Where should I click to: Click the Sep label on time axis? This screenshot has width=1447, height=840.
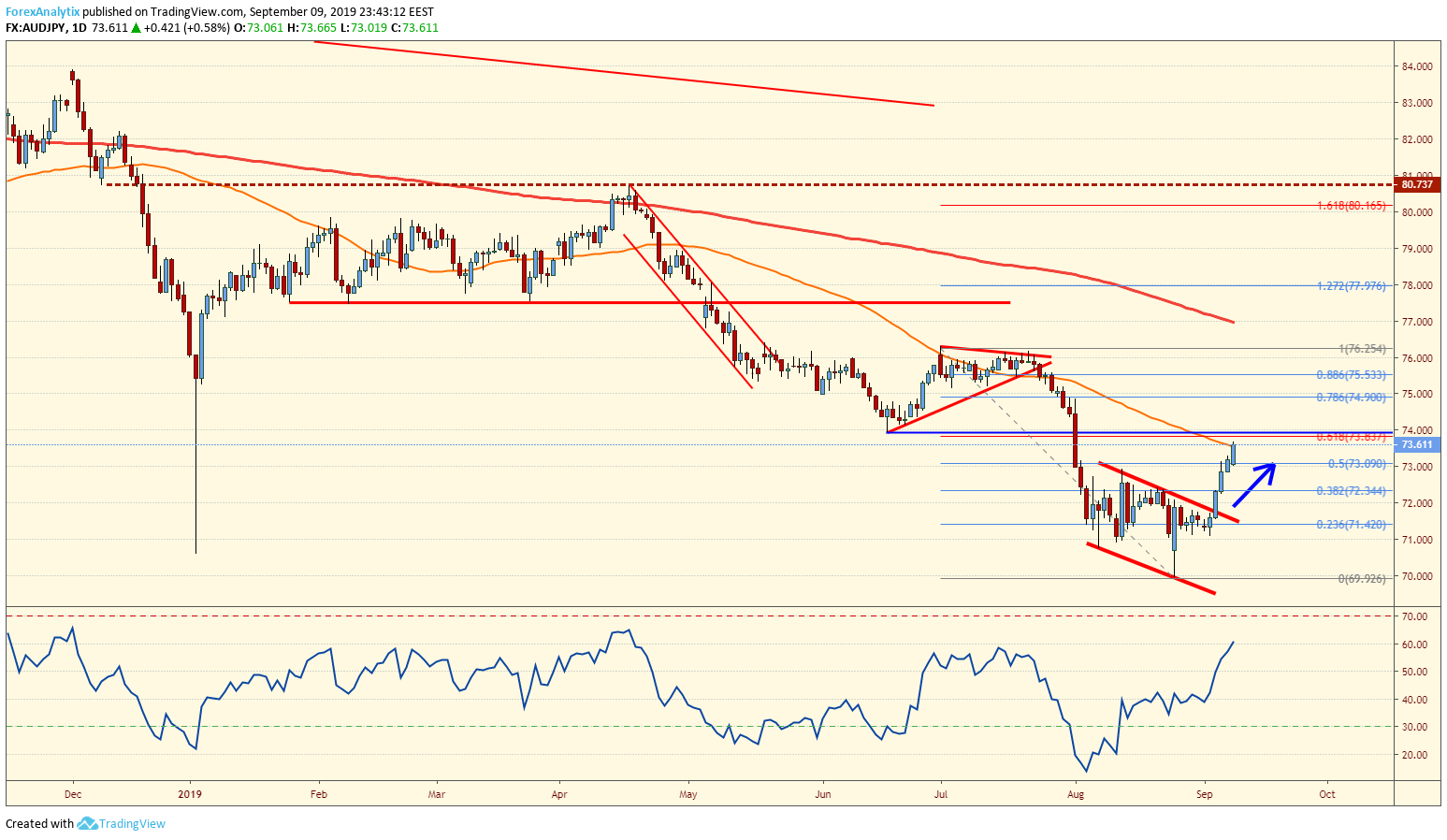pyautogui.click(x=1205, y=794)
